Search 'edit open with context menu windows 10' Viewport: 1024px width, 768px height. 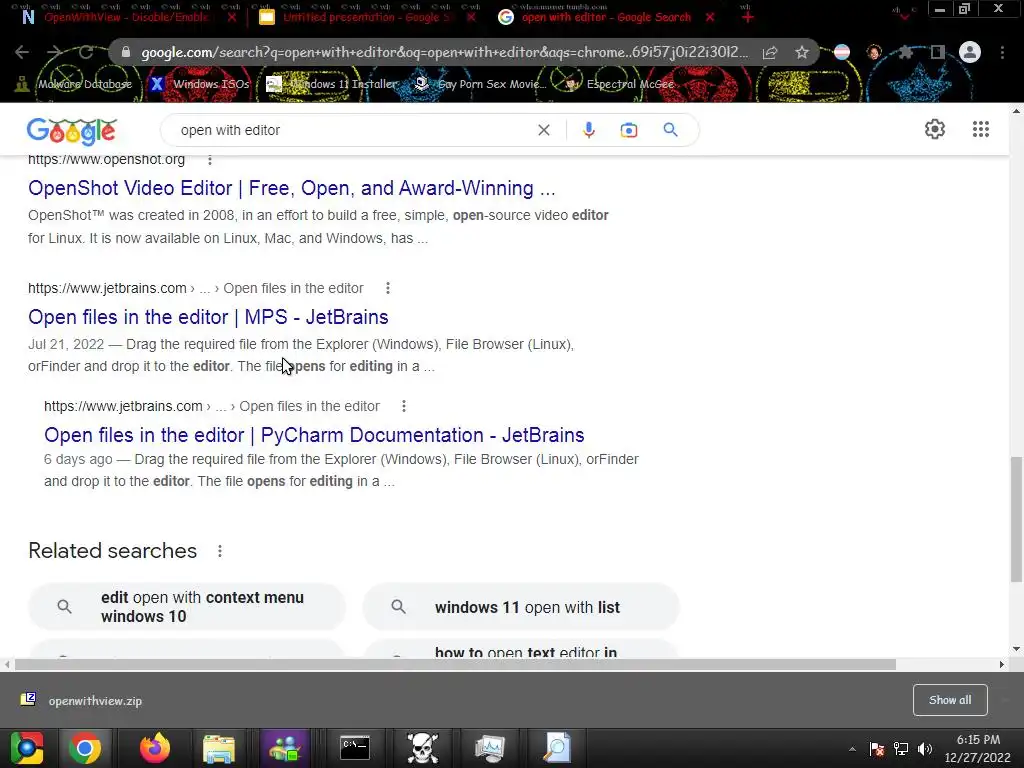click(x=187, y=607)
